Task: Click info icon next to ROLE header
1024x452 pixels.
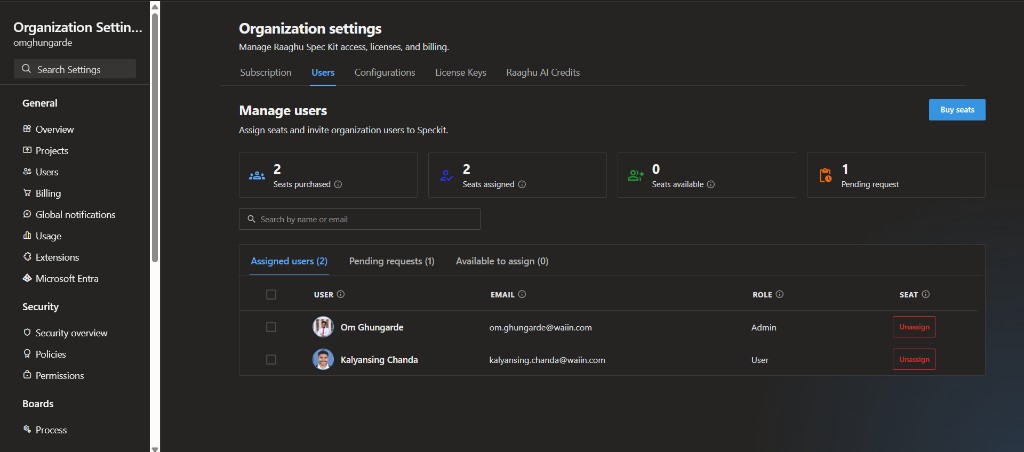Action: pyautogui.click(x=780, y=295)
